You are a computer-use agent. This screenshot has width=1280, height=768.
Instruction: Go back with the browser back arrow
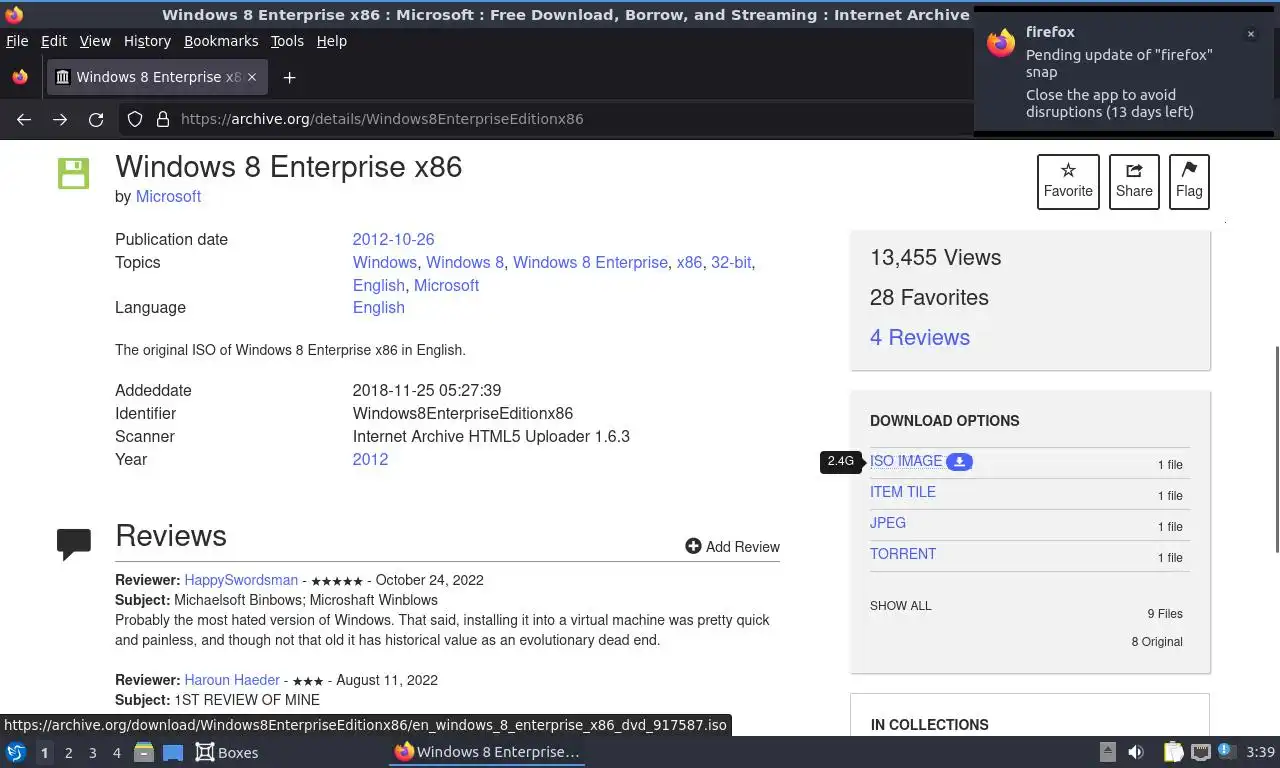(x=24, y=119)
